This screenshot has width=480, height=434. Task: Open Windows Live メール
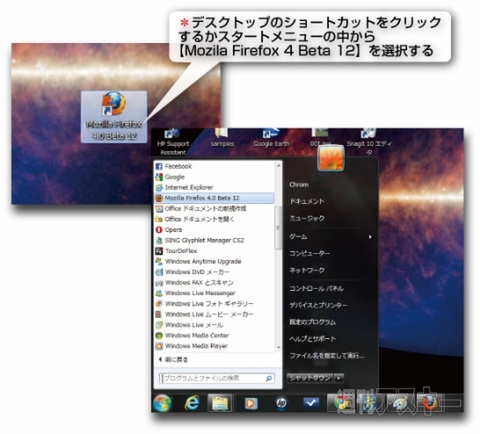coord(214,325)
